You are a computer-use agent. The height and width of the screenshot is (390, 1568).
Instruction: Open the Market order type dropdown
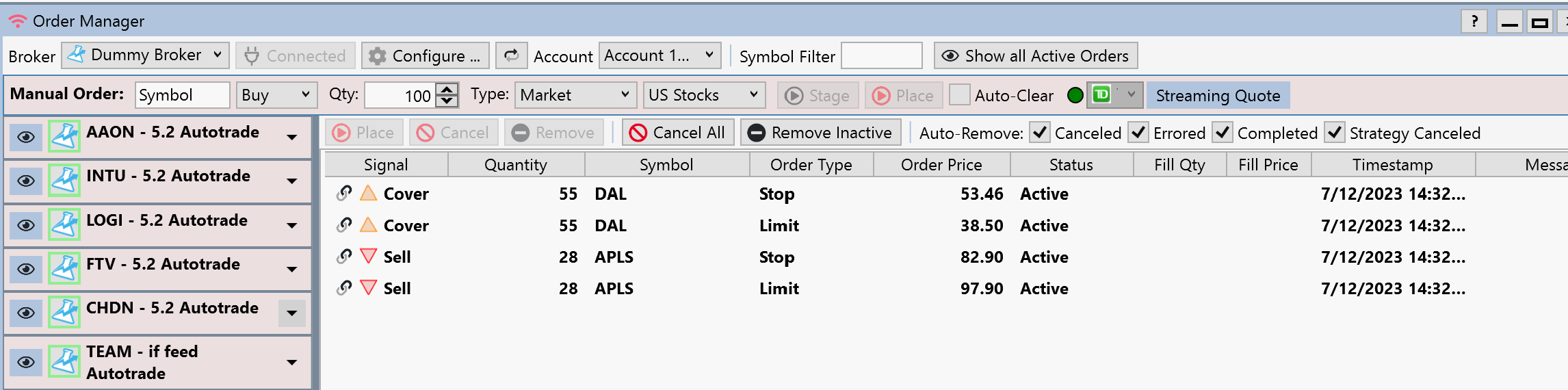coord(575,95)
